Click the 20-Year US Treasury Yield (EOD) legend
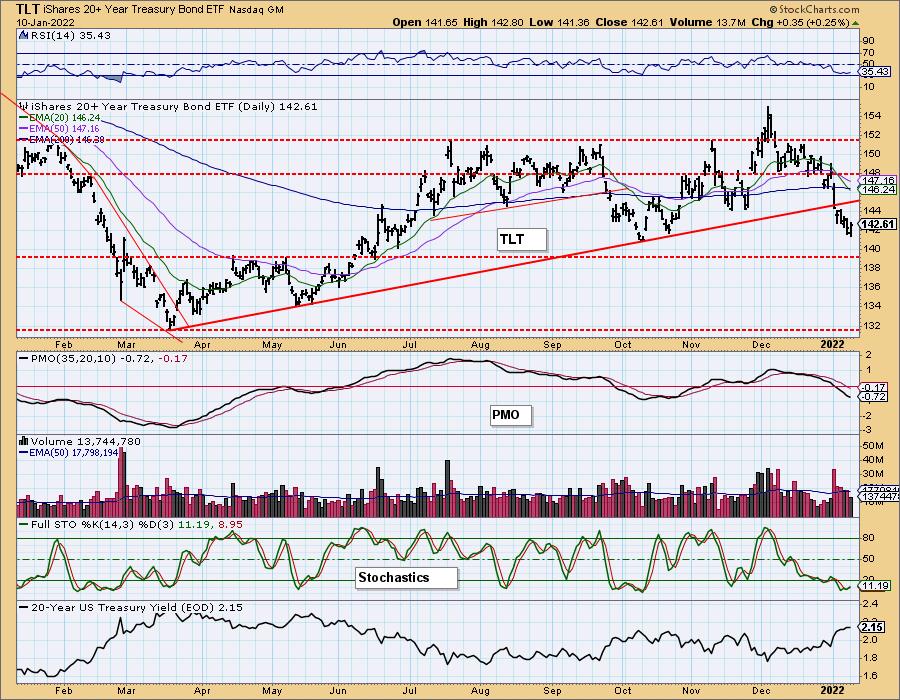Screen dimensions: 900x700 (x=137, y=607)
